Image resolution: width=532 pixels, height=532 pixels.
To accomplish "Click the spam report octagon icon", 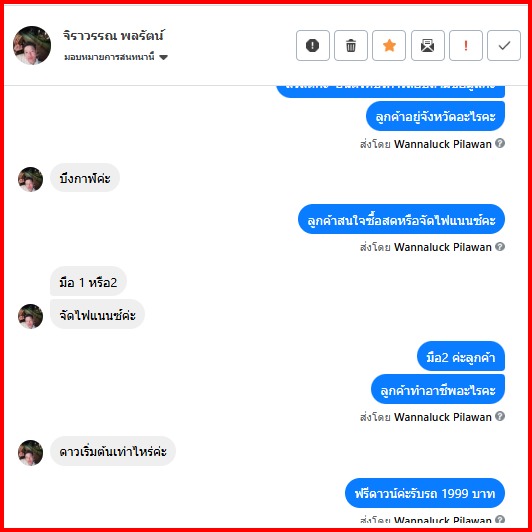I will 312,45.
